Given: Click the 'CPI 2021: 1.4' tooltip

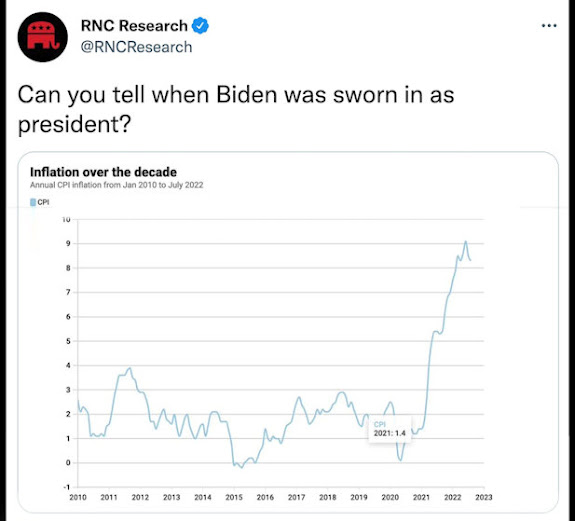Looking at the screenshot, I should point(389,429).
